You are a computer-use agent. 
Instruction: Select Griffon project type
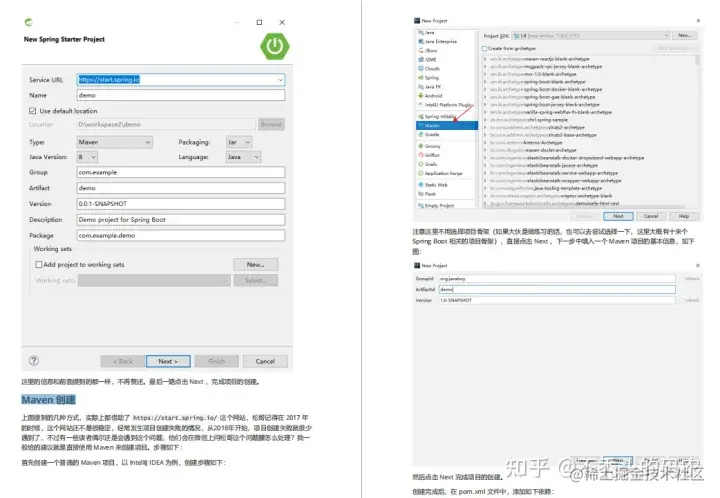click(x=429, y=155)
